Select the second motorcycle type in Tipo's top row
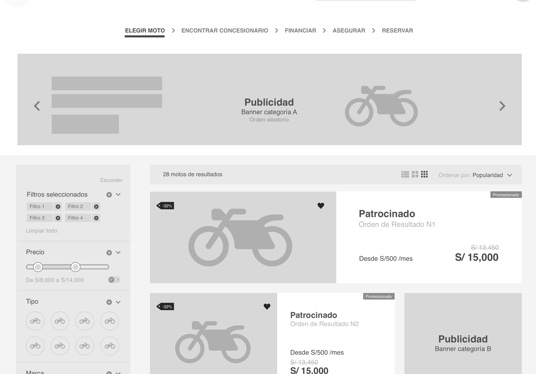The width and height of the screenshot is (536, 374). (60, 321)
